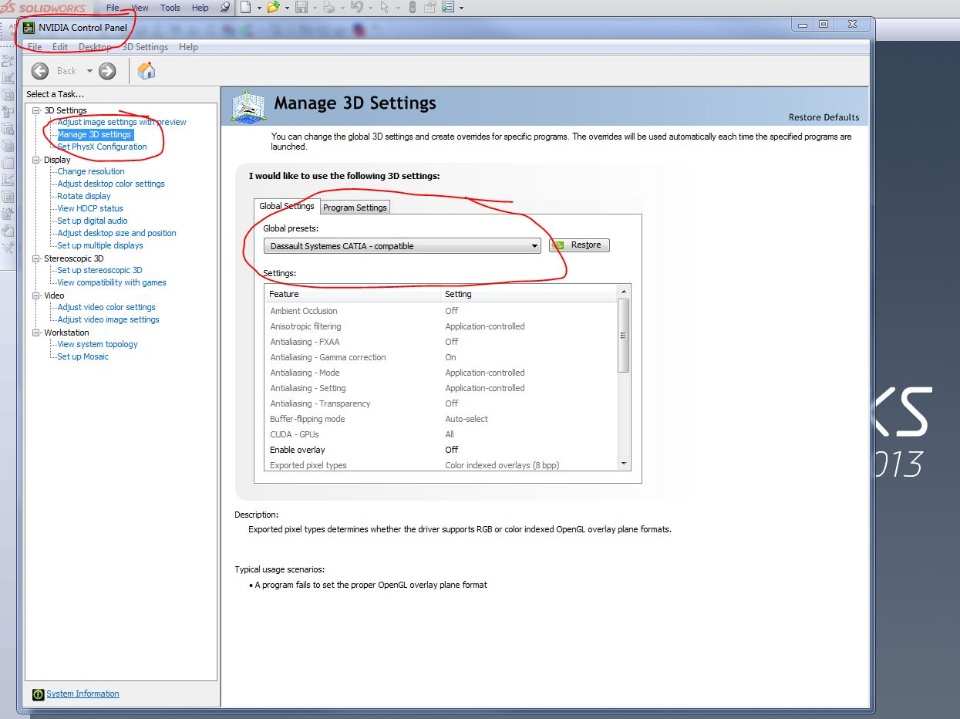The height and width of the screenshot is (719, 960).
Task: Open the NVIDIA 3D Settings menu
Action: pos(145,47)
